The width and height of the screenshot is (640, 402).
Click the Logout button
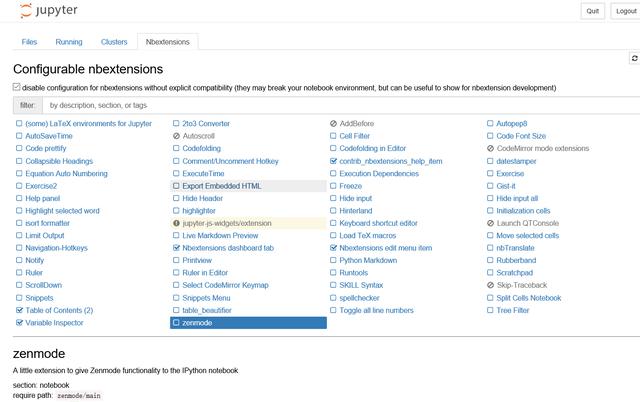(x=625, y=11)
